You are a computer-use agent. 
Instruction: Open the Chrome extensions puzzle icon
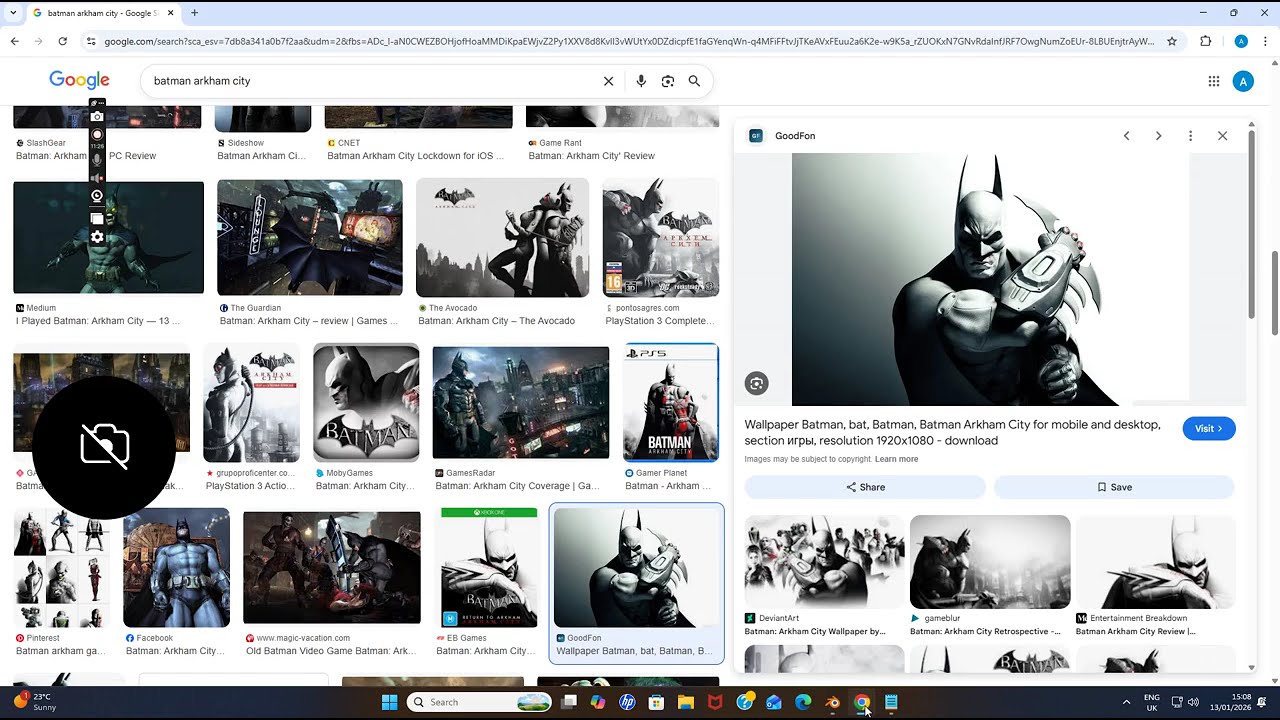(x=1205, y=41)
